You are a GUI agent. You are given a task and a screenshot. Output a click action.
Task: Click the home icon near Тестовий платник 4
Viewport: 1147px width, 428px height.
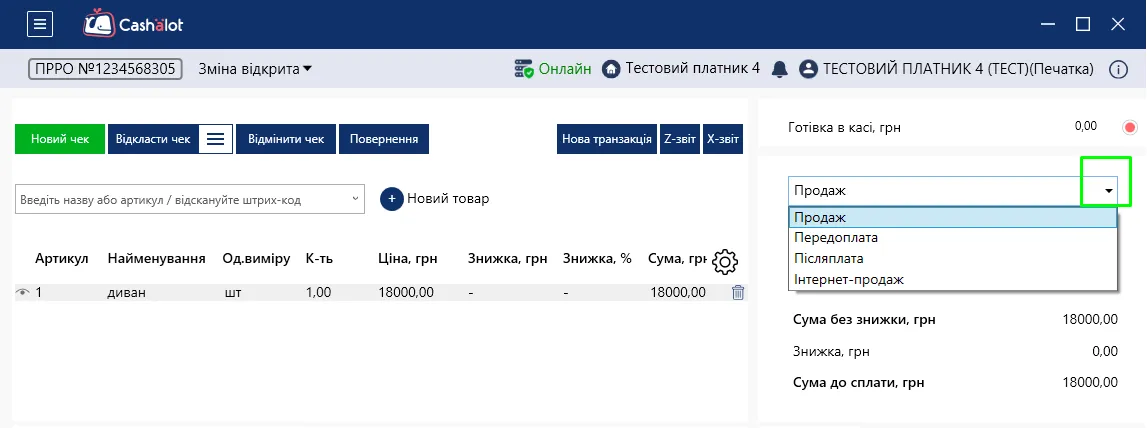coord(612,69)
